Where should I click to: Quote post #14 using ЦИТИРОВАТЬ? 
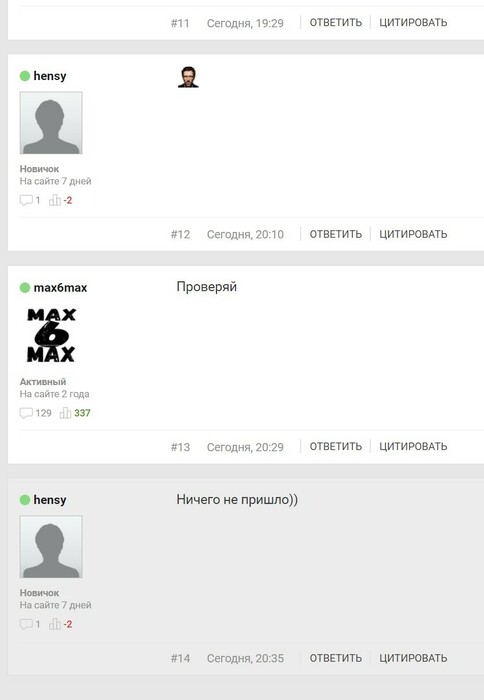pos(413,658)
